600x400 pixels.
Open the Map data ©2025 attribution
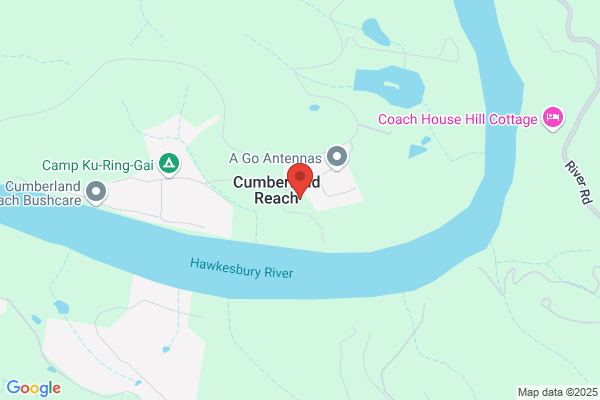click(558, 392)
